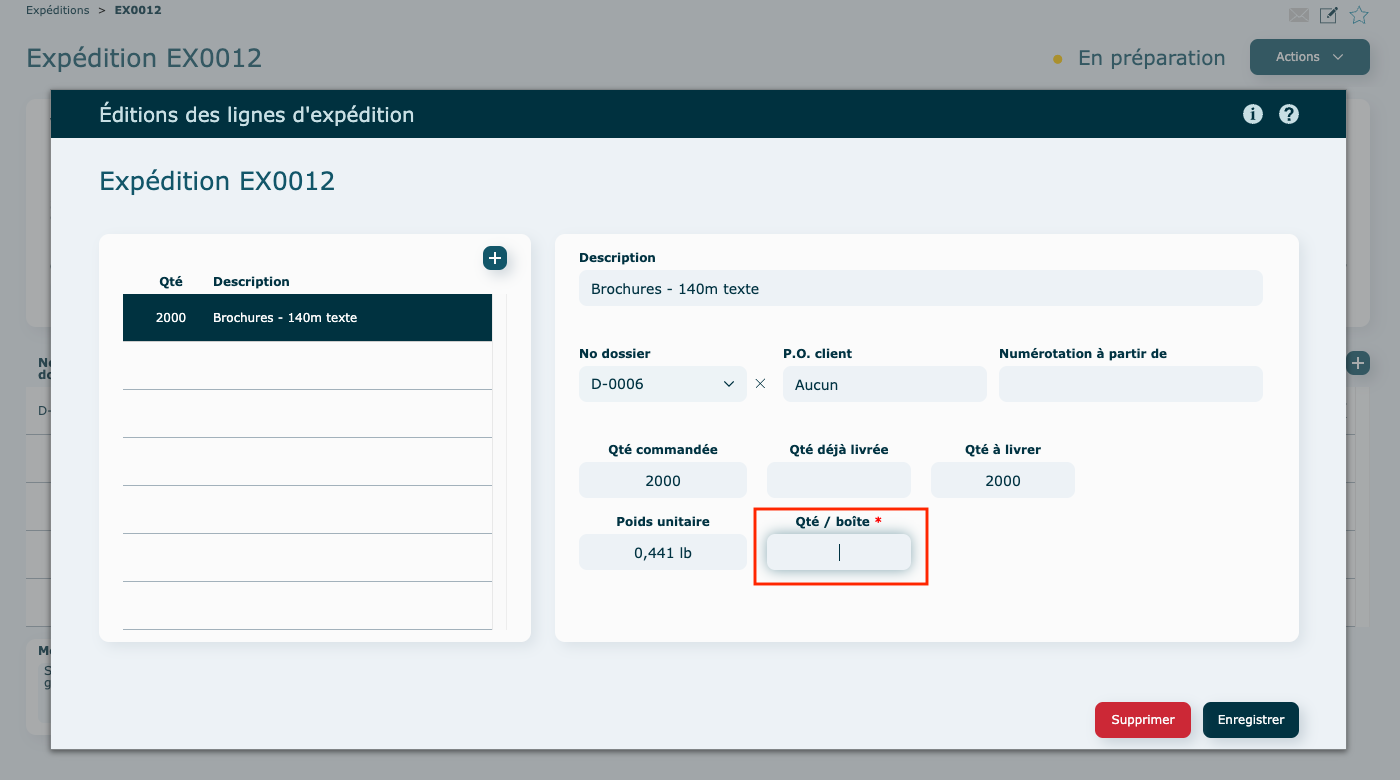Expand the Actions dropdown button
Image resolution: width=1400 pixels, height=780 pixels.
pos(1309,57)
